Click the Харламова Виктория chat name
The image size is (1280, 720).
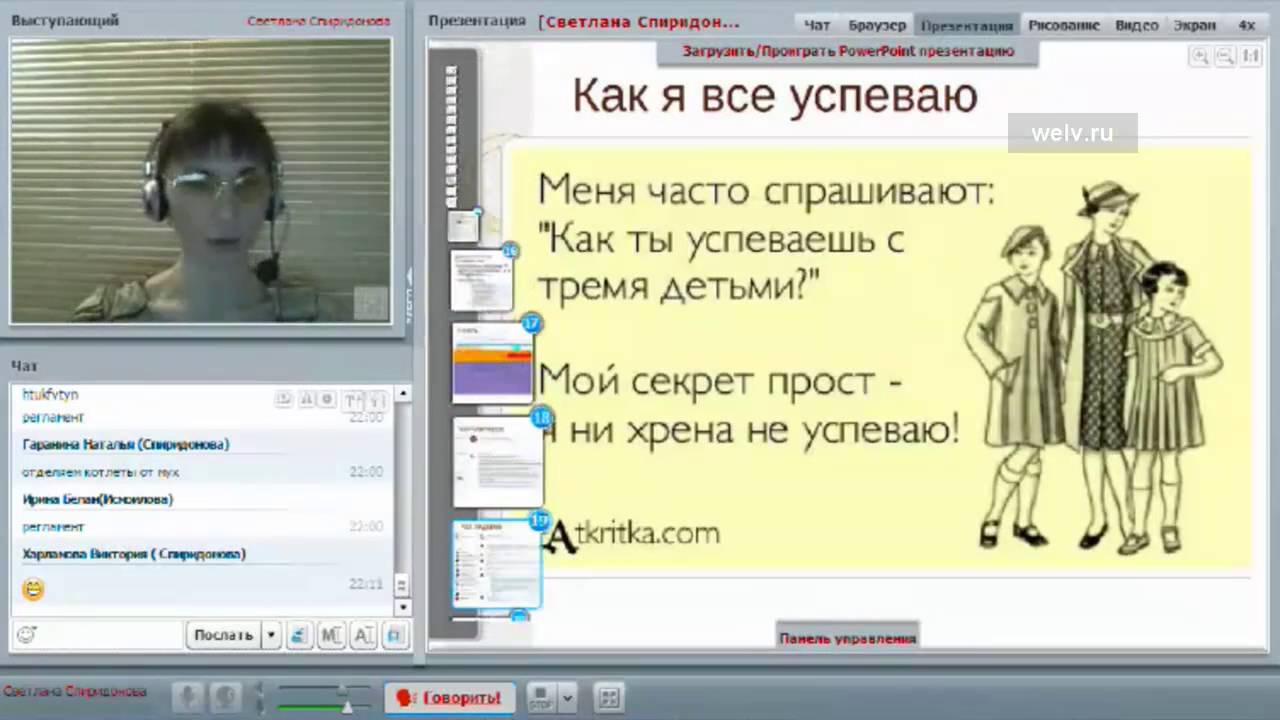134,554
